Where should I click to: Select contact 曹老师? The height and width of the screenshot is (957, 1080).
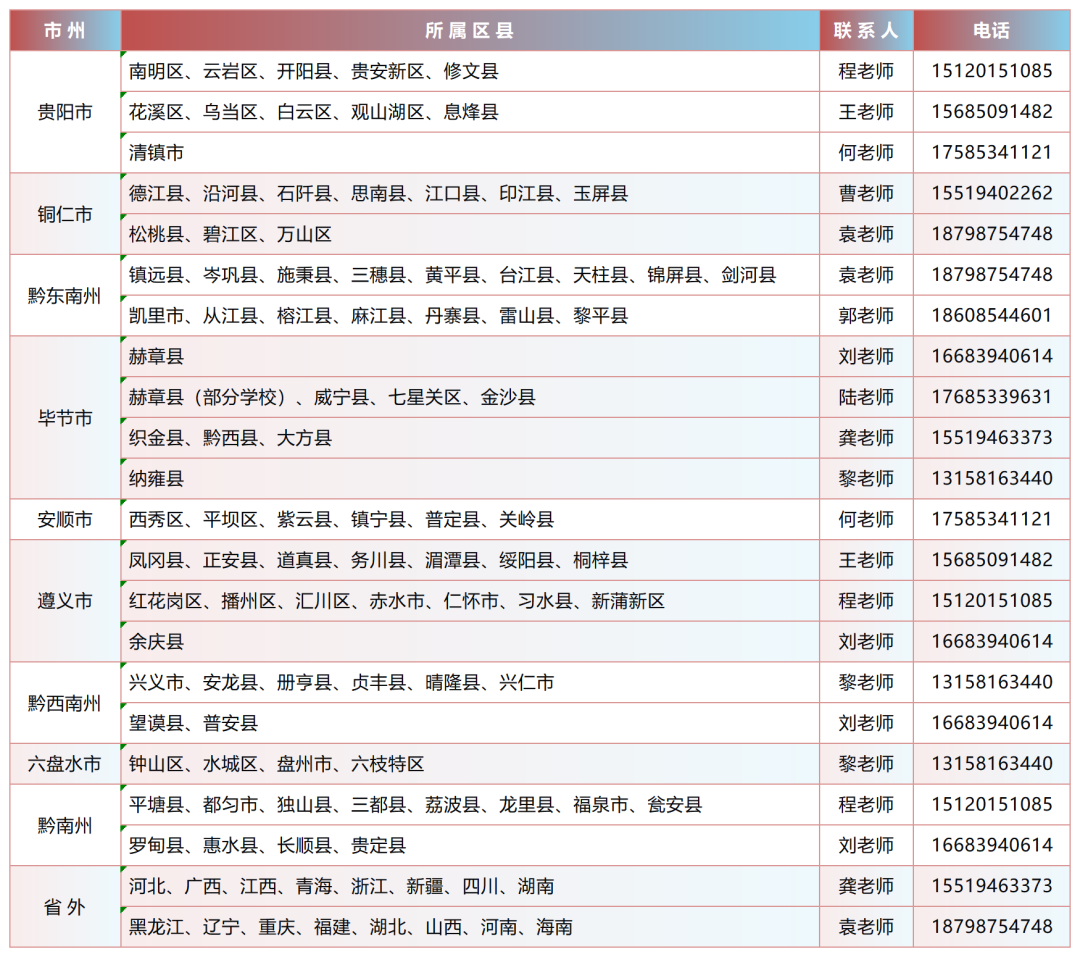coord(866,193)
